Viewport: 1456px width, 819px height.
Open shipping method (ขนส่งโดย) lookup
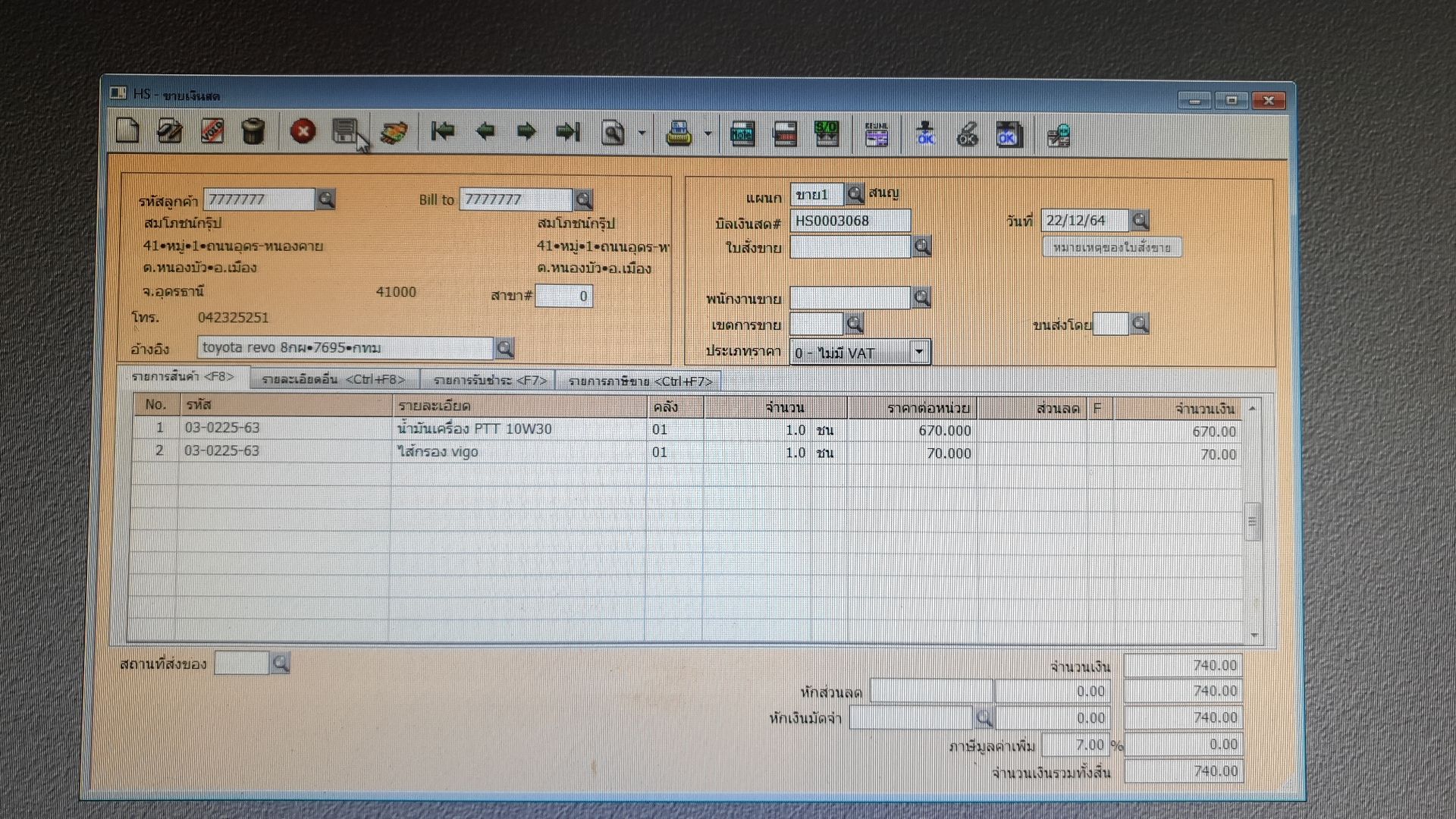click(x=1139, y=324)
